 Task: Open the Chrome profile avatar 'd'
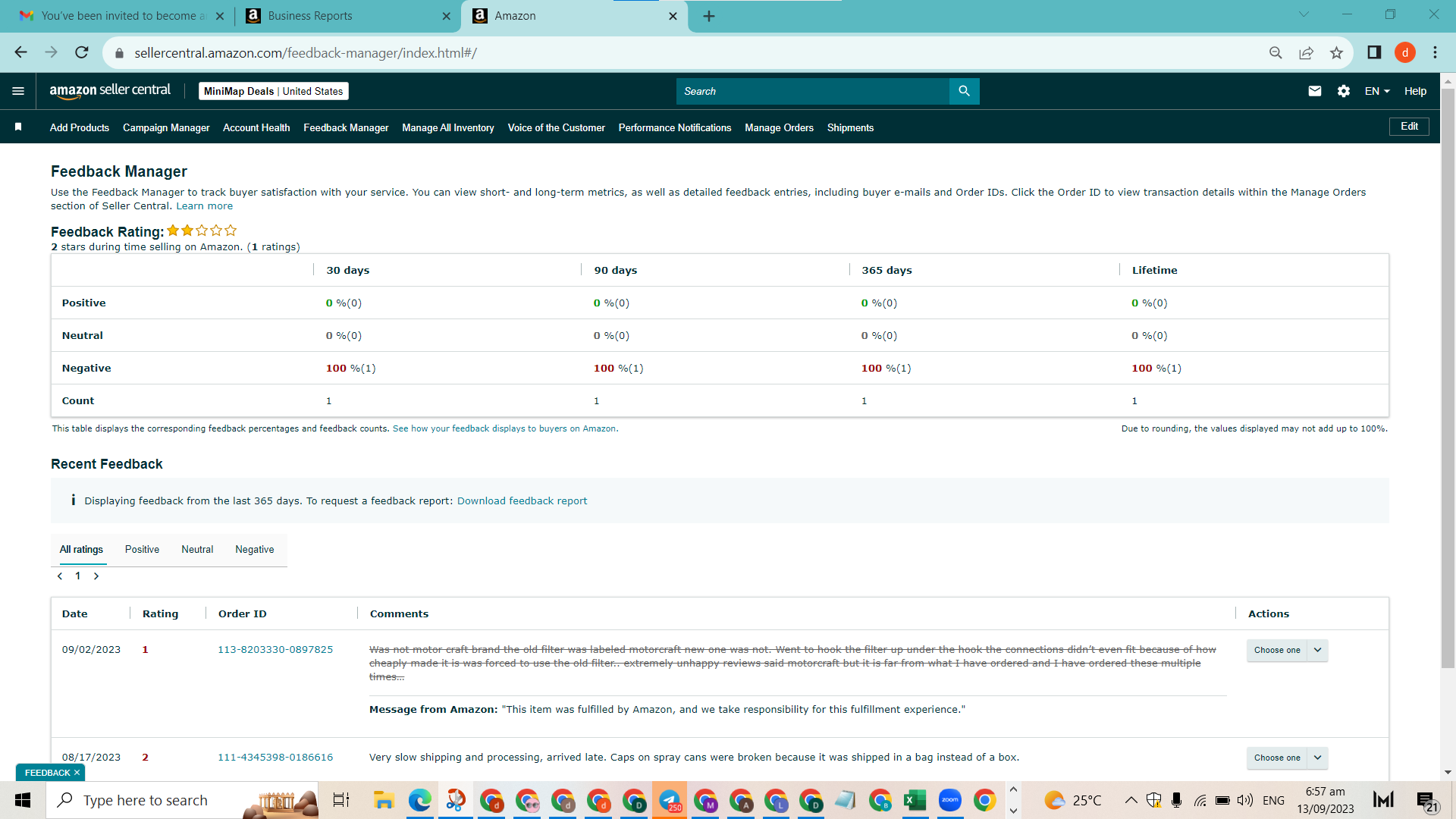click(x=1405, y=52)
